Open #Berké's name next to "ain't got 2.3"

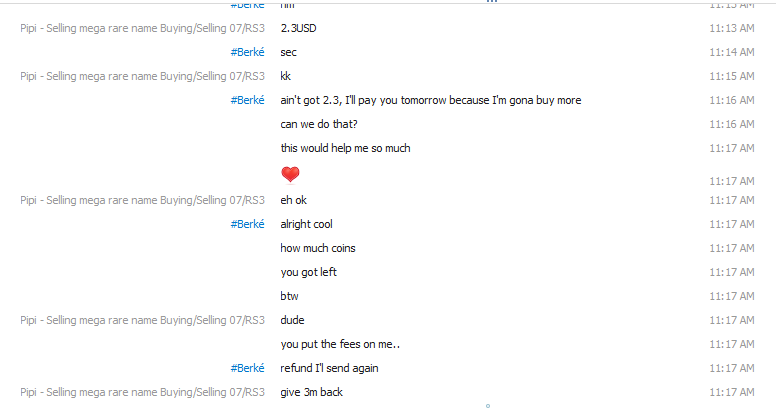point(247,100)
